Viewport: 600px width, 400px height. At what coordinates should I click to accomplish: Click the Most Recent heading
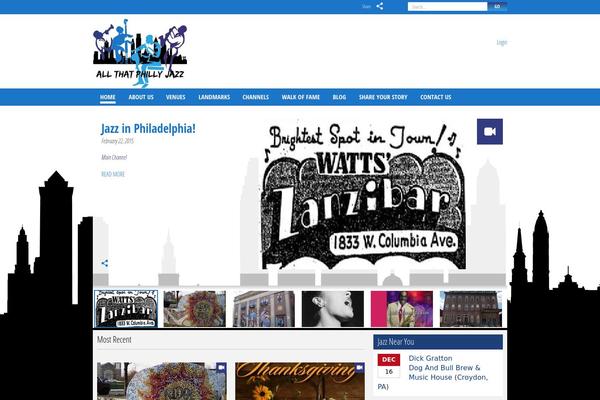(x=114, y=340)
